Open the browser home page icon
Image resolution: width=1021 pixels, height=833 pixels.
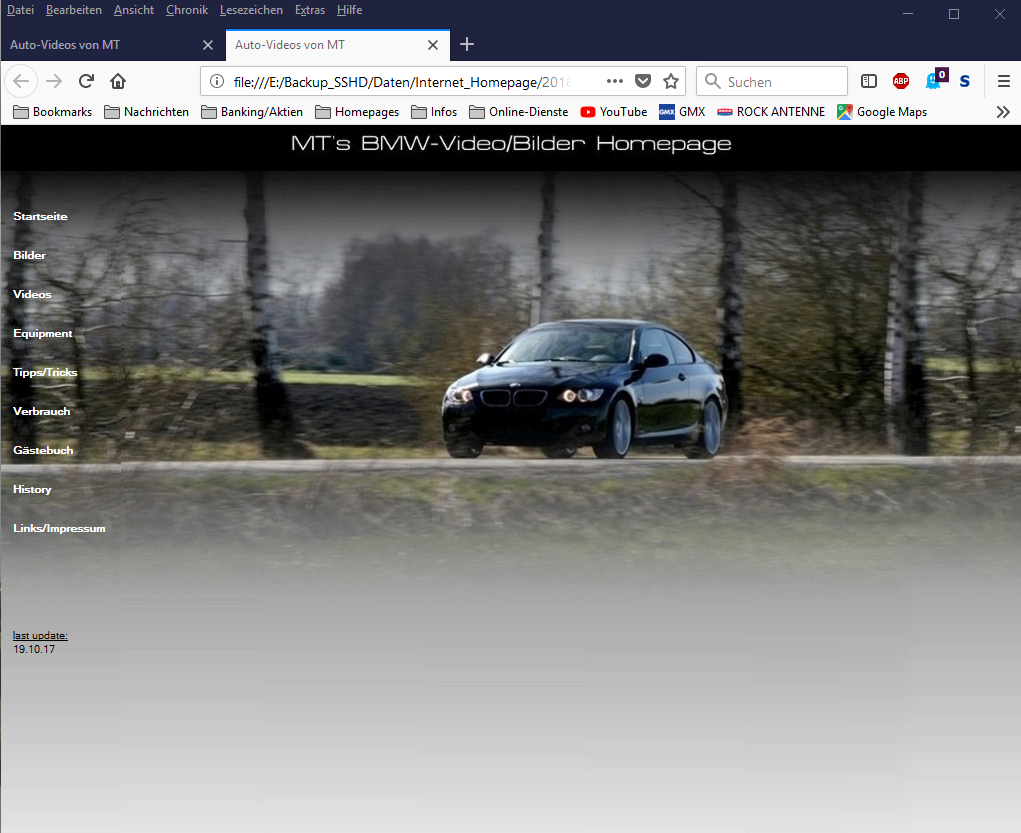click(x=118, y=81)
